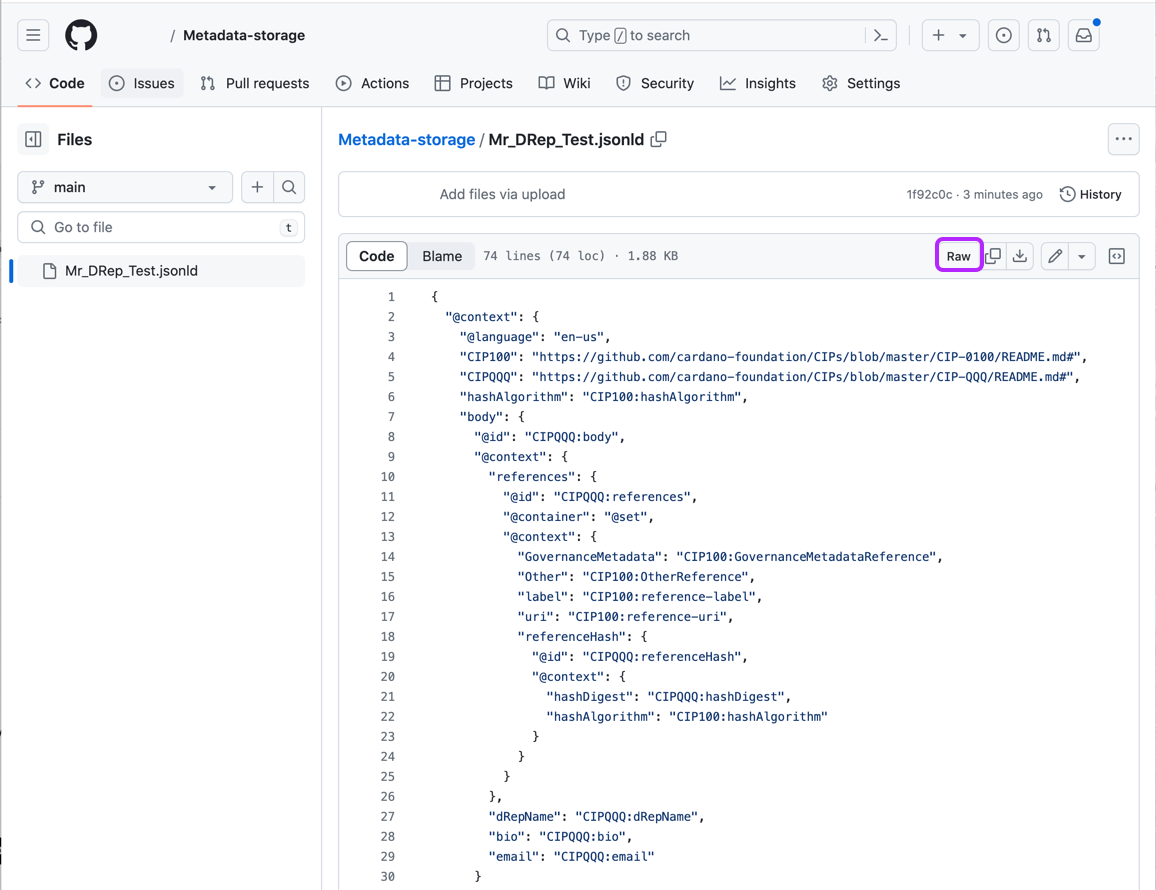The height and width of the screenshot is (890, 1156).
Task: Copy raw file contents
Action: (x=993, y=256)
